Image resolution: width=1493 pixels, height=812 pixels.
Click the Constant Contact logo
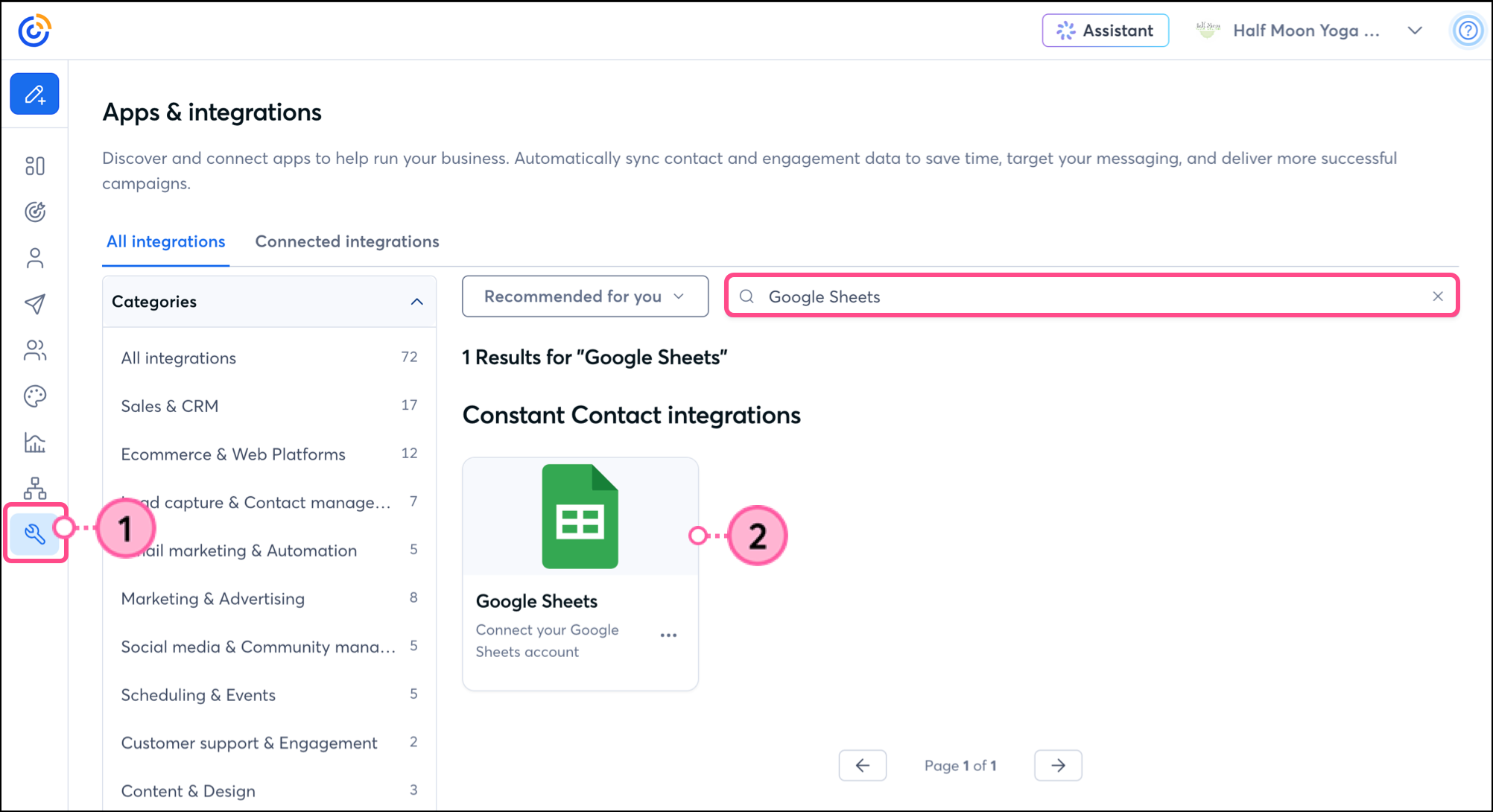coord(34,31)
